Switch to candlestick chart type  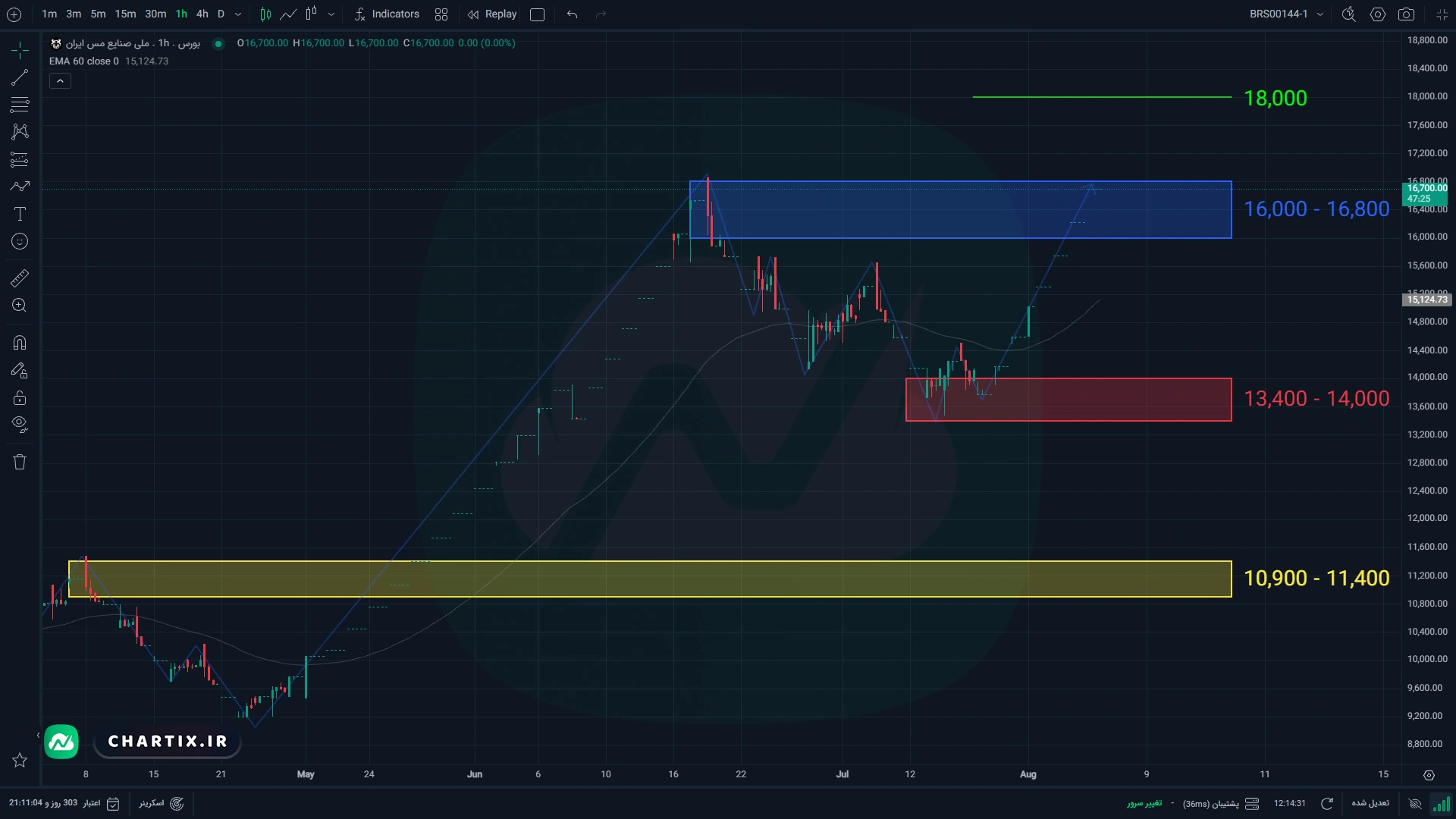[x=265, y=14]
